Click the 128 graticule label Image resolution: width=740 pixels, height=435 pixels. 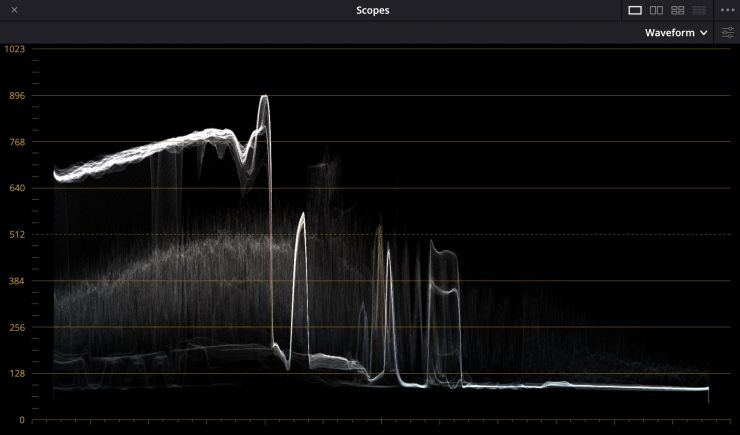16,374
